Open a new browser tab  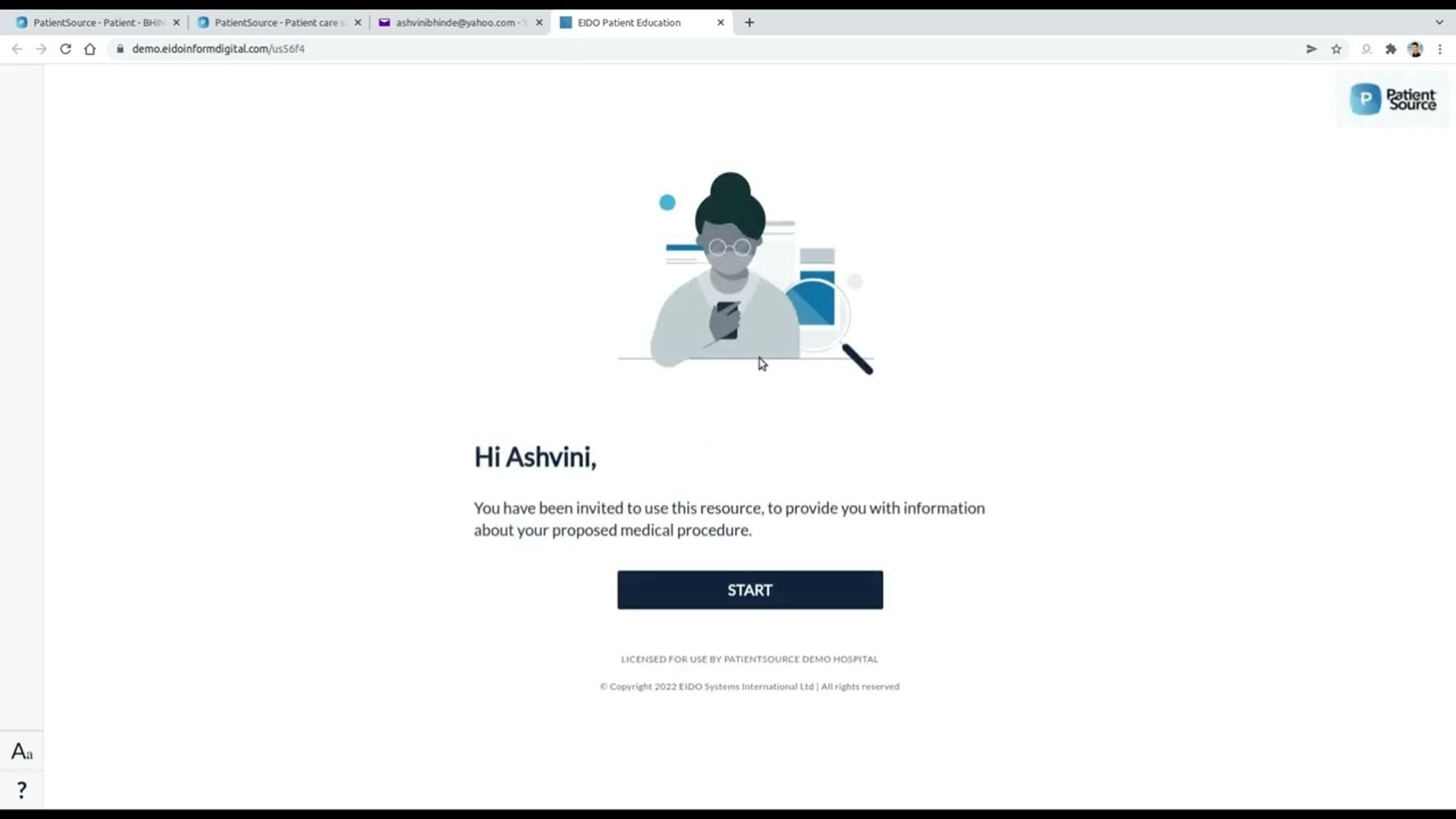point(749,23)
